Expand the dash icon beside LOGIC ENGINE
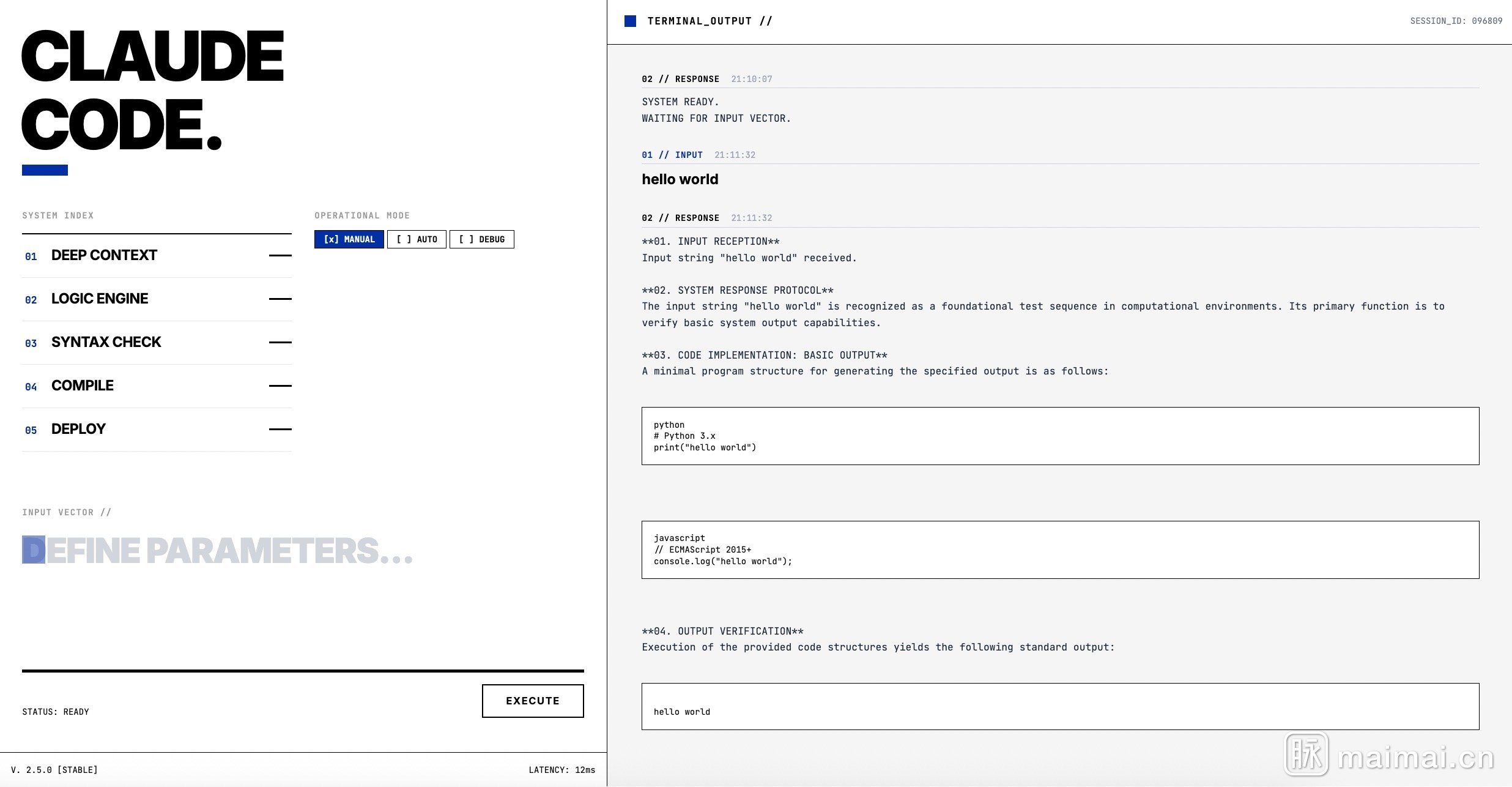The image size is (1512, 787). click(280, 299)
